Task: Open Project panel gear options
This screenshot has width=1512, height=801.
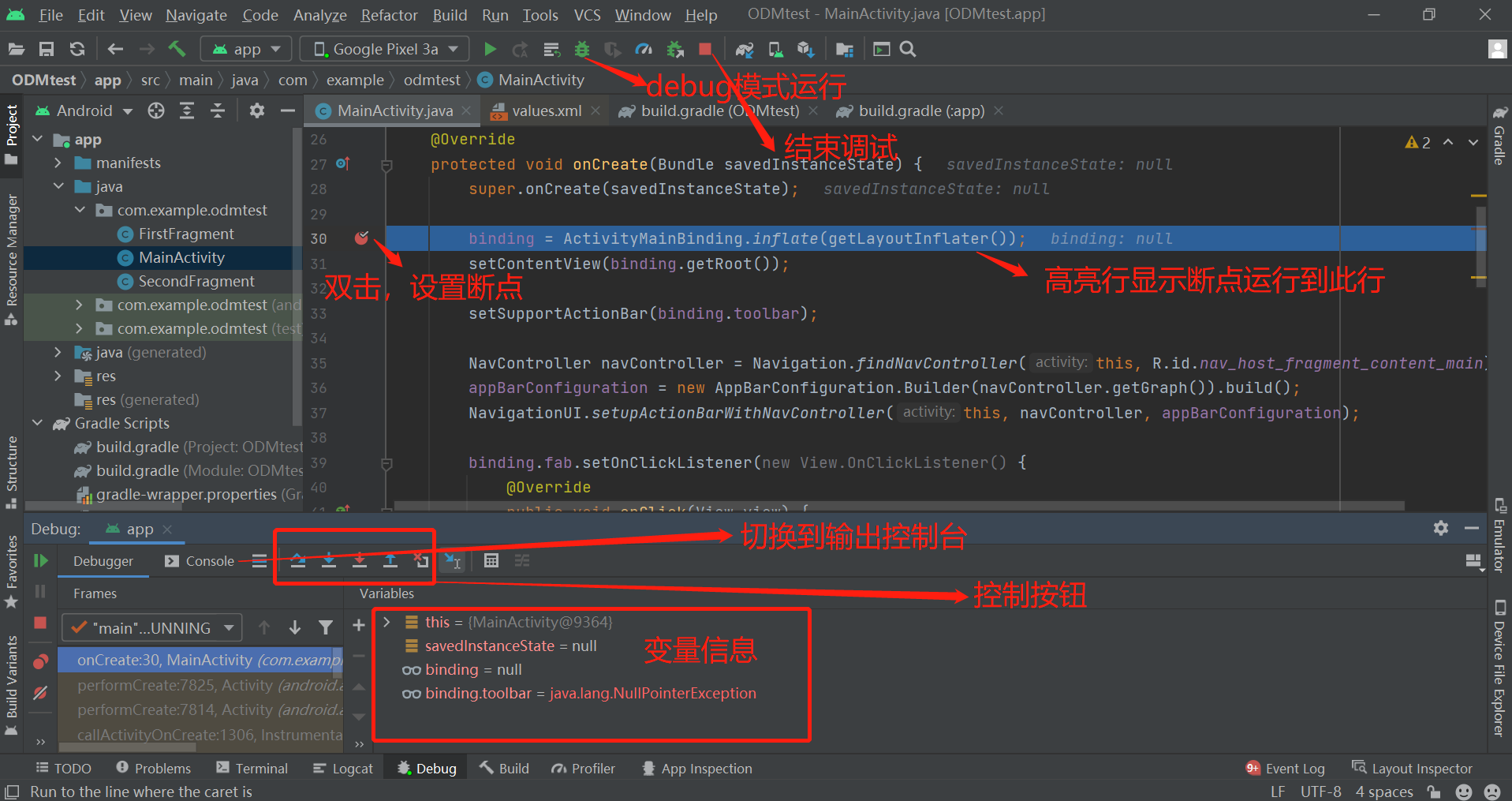Action: pos(257,111)
